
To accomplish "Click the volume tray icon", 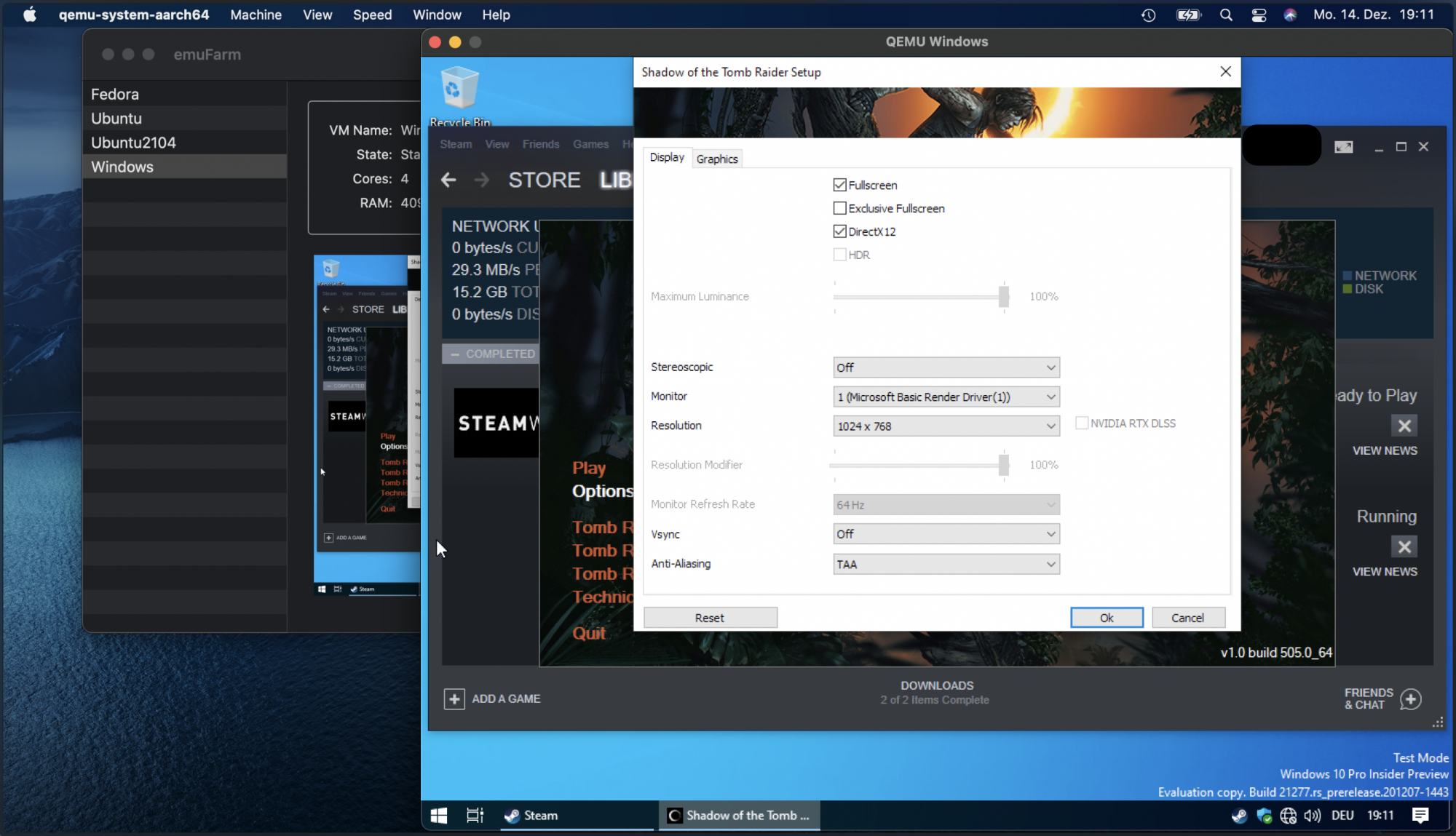I will click(1312, 816).
